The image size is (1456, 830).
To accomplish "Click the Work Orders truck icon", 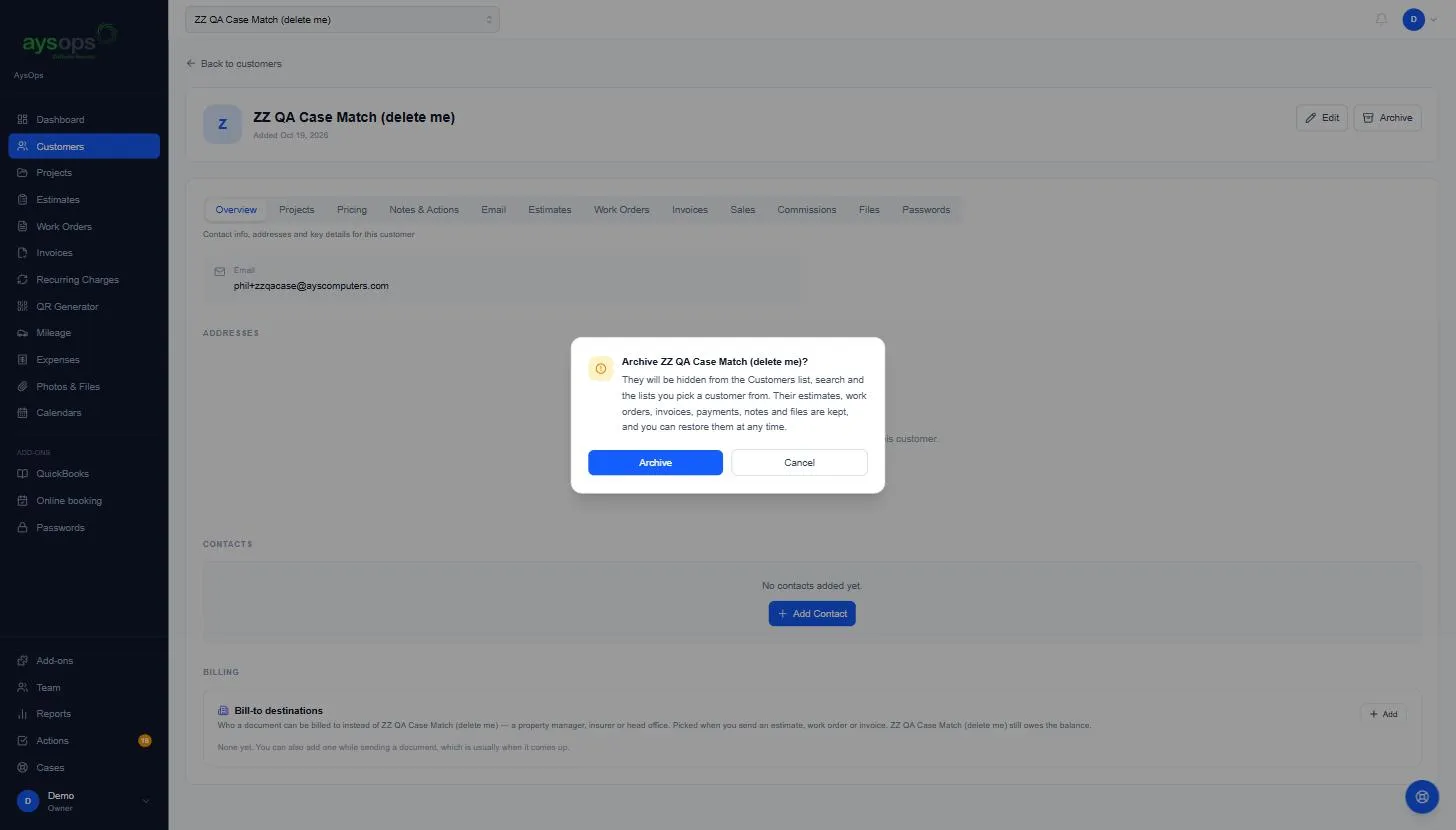I will tap(23, 227).
